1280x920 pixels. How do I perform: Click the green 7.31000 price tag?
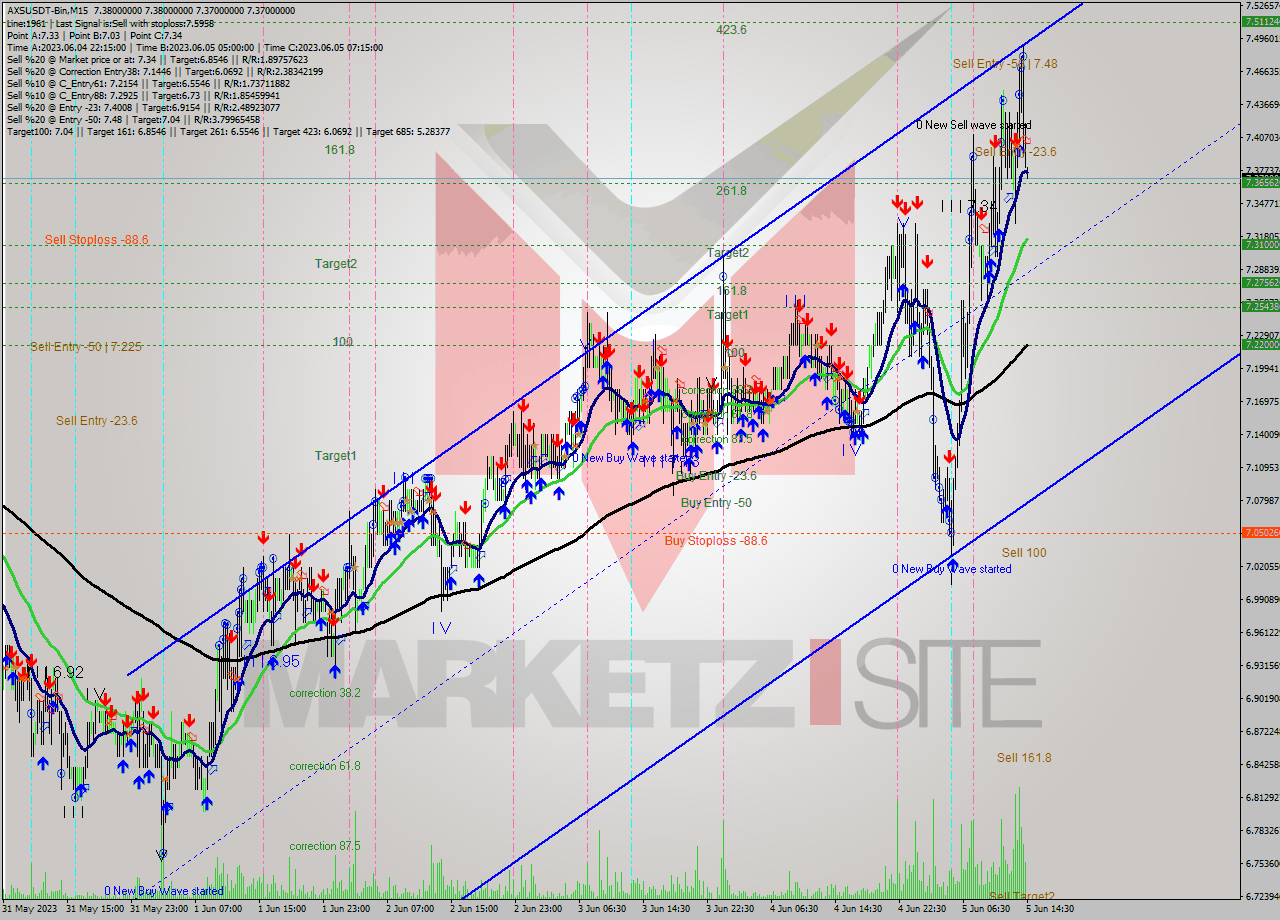(1260, 244)
